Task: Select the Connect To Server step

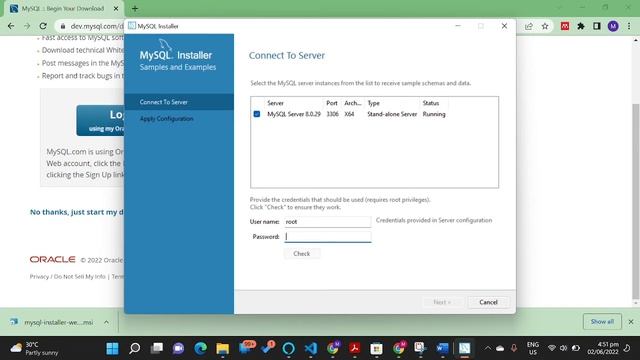Action: click(x=179, y=102)
